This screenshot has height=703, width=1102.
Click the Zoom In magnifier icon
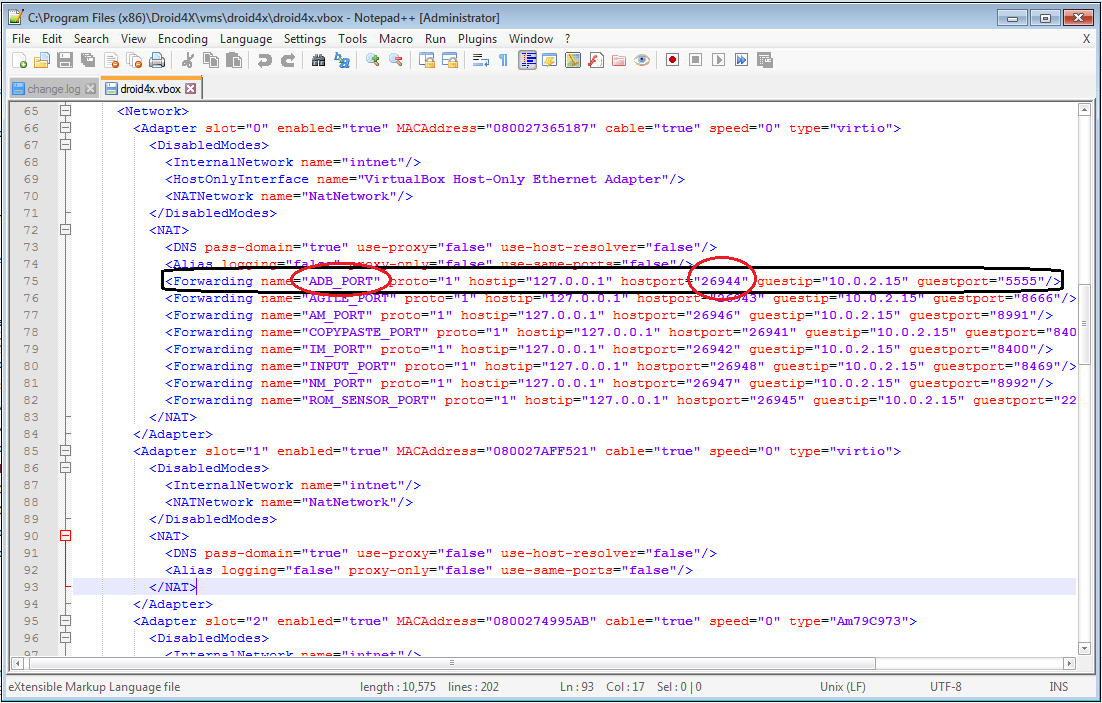pyautogui.click(x=372, y=60)
